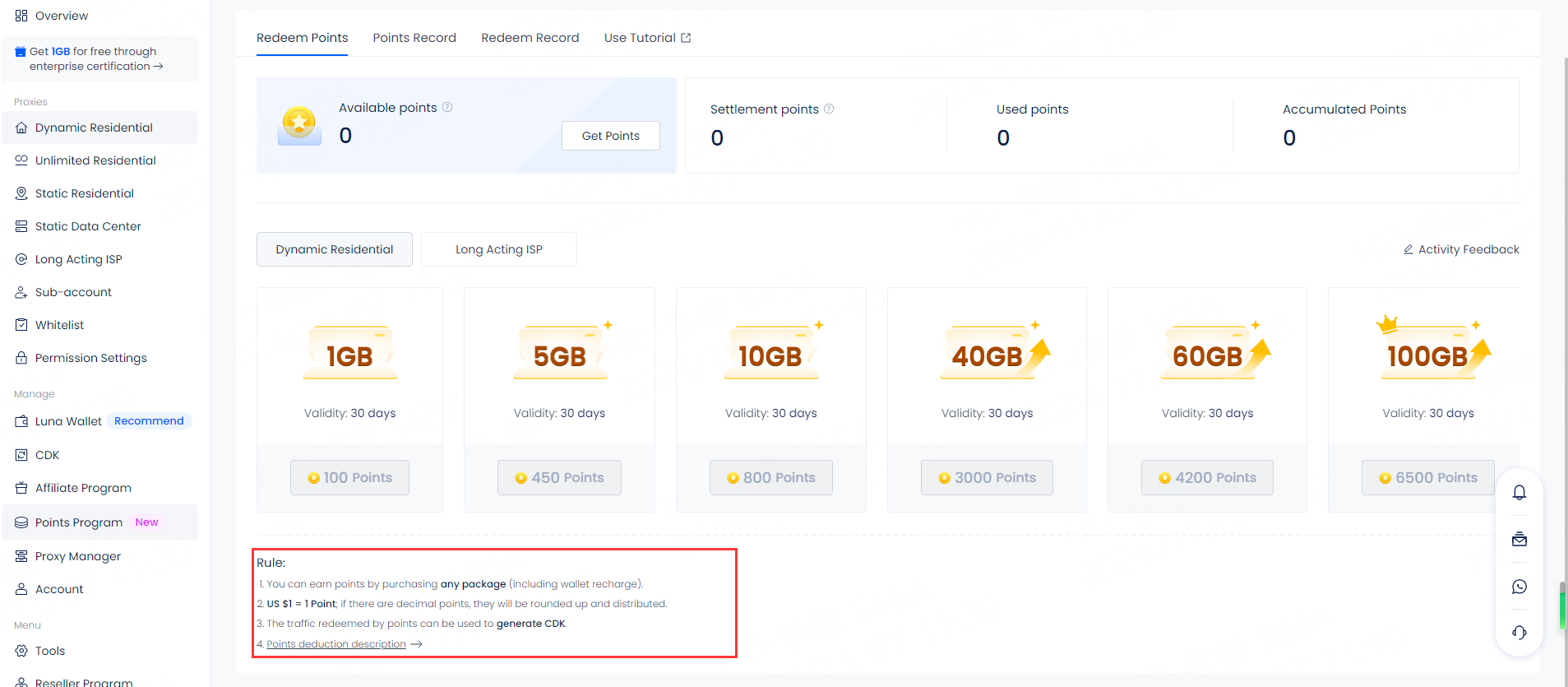The height and width of the screenshot is (687, 1568).
Task: Click the Long Acting ISP icon in the sidebar
Action: pos(21,259)
